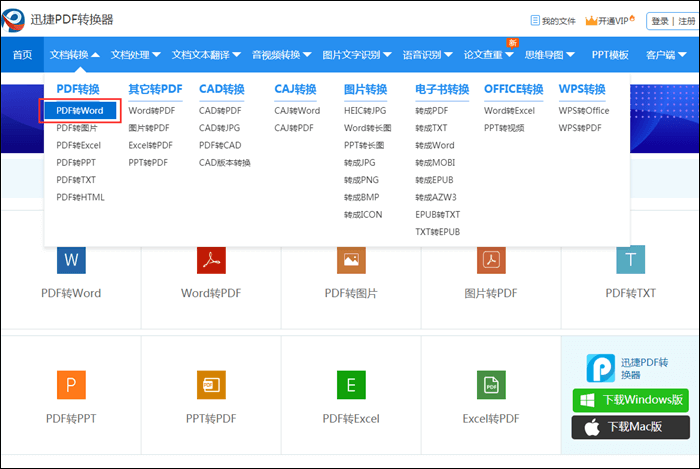Screen dimensions: 700x469
Task: Click the PDF转Excel tile label
Action: coord(351,419)
